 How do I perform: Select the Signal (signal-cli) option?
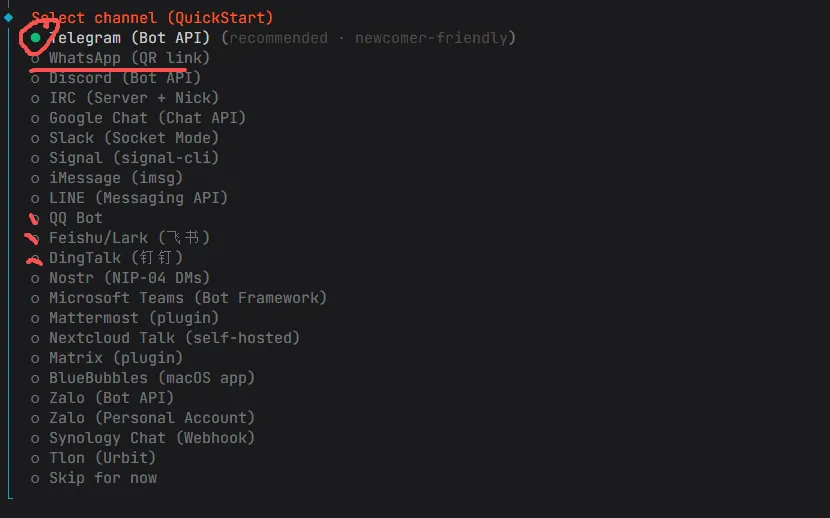(133, 158)
